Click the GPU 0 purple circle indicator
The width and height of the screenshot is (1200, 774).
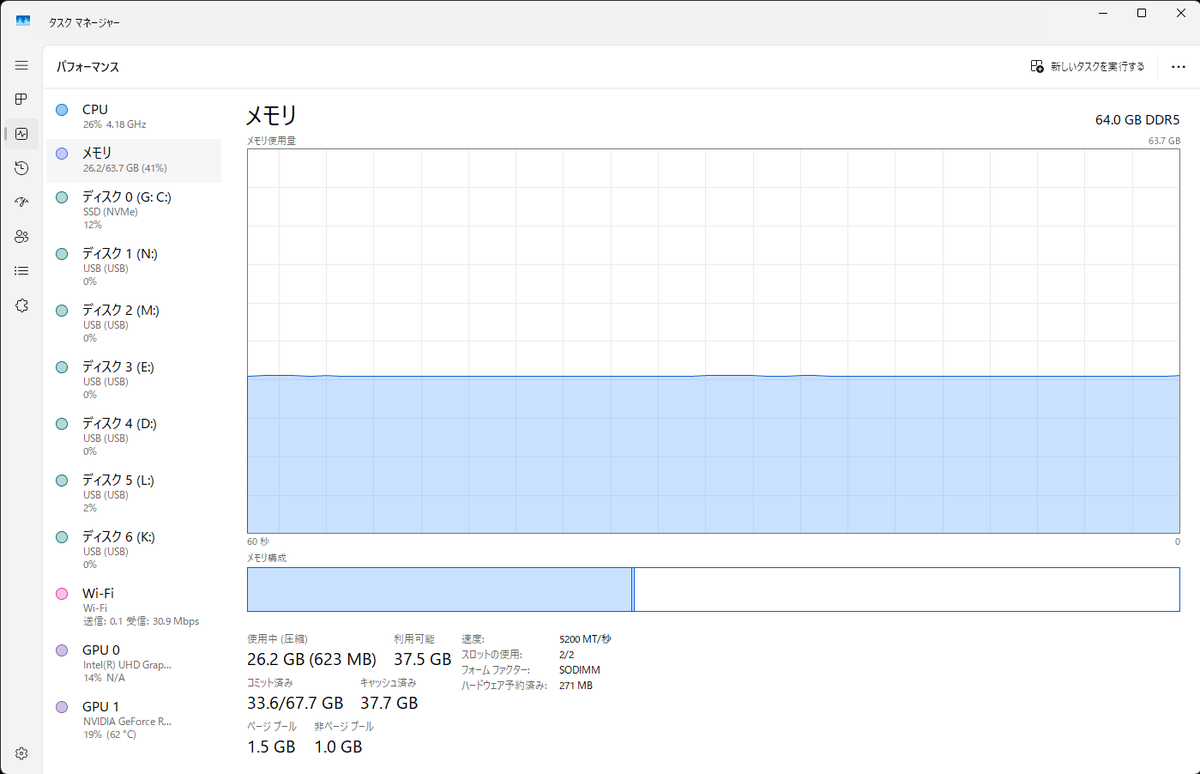62,651
